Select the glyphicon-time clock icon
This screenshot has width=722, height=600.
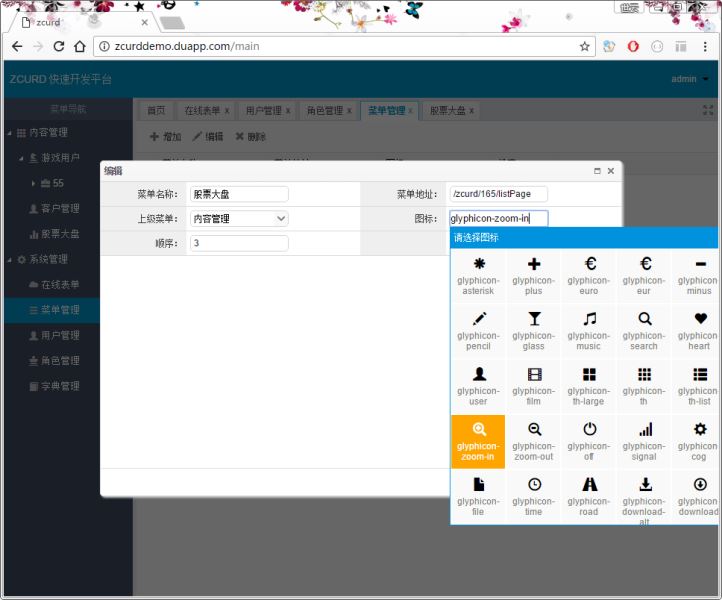coord(534,497)
